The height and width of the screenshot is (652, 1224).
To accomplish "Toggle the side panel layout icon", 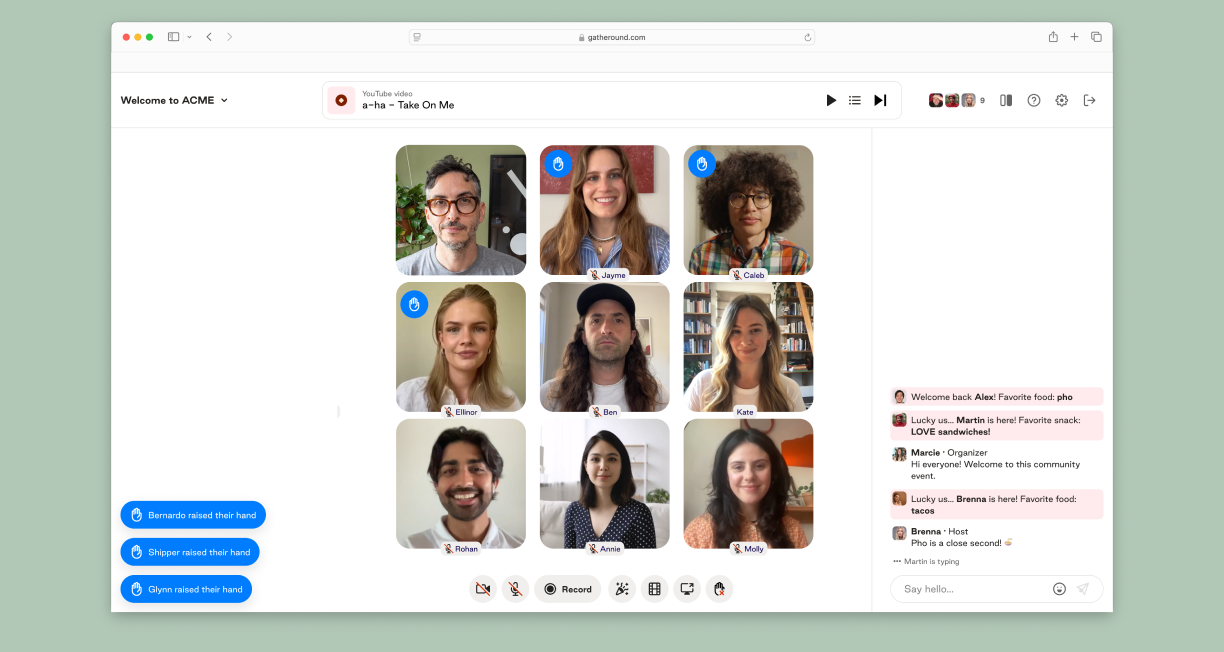I will click(1006, 100).
